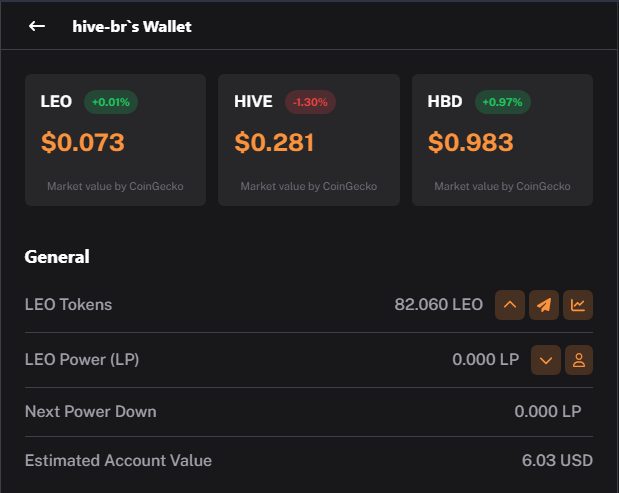Click the $0.983 HBD price
The height and width of the screenshot is (493, 619).
tap(471, 142)
